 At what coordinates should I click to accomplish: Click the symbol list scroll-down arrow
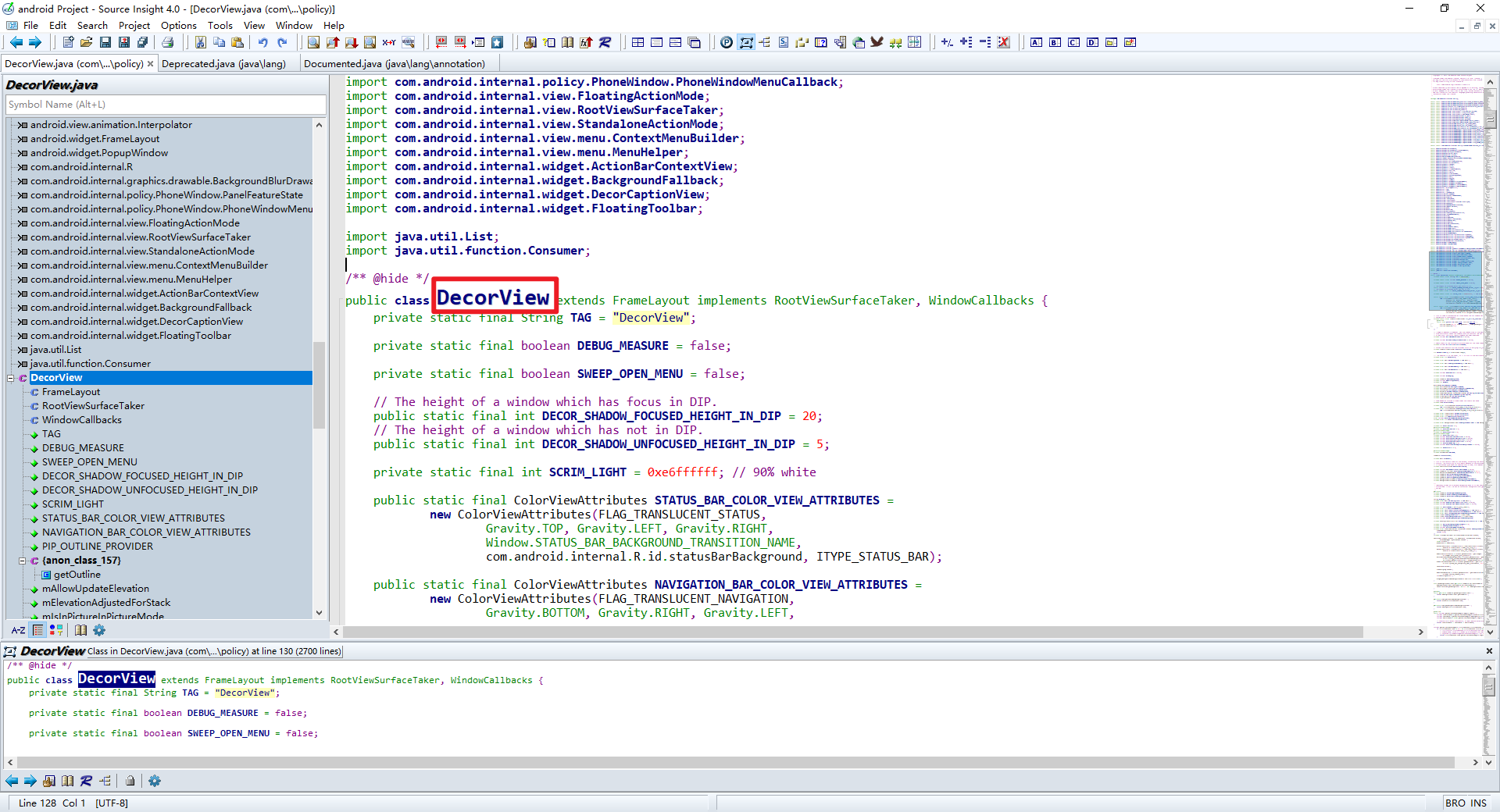tap(319, 613)
